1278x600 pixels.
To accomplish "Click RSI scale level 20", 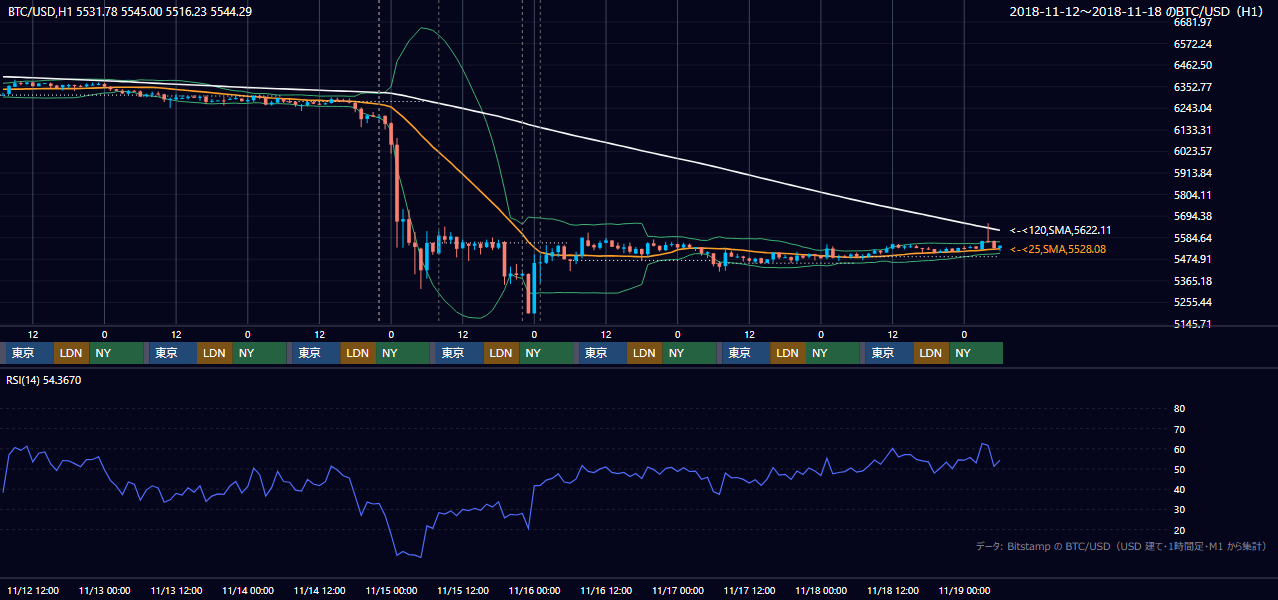I will click(x=1179, y=530).
